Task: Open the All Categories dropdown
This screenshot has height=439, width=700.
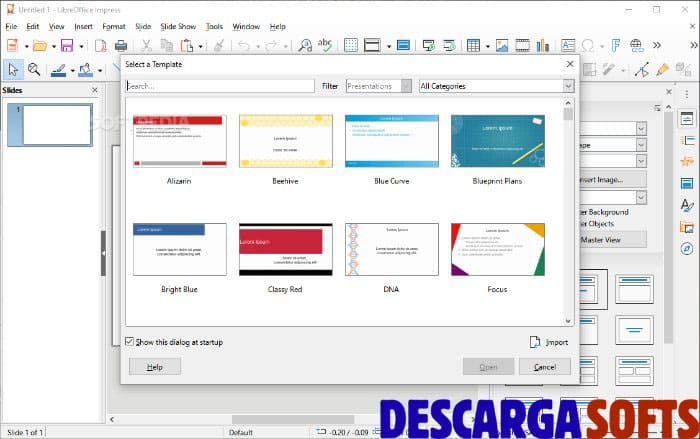Action: [496, 86]
